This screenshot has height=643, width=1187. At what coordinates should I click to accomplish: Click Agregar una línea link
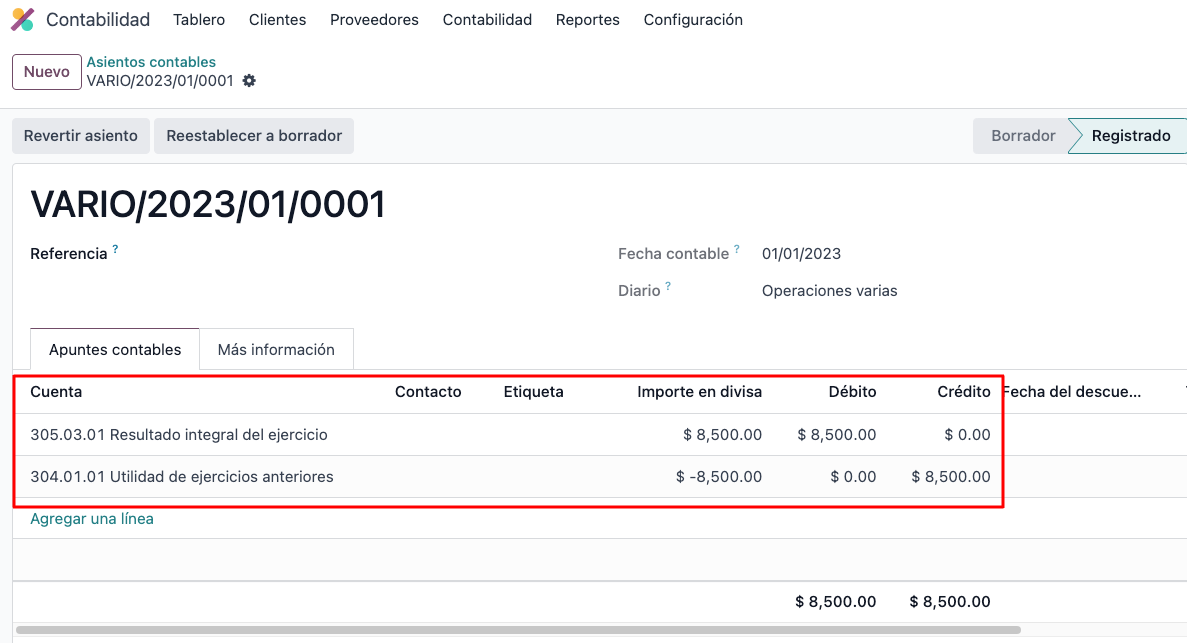92,519
